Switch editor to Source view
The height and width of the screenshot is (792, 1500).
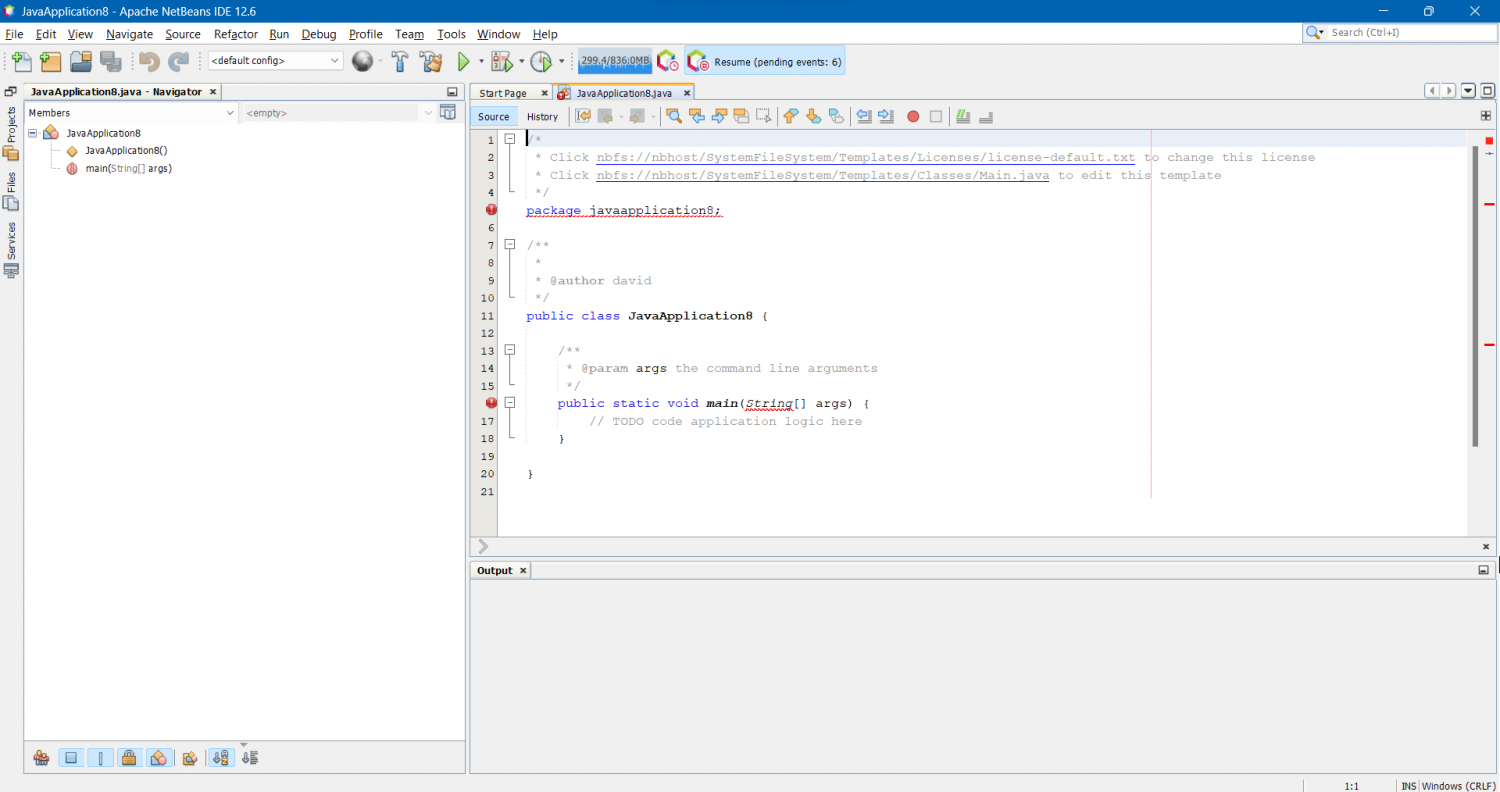coord(494,117)
